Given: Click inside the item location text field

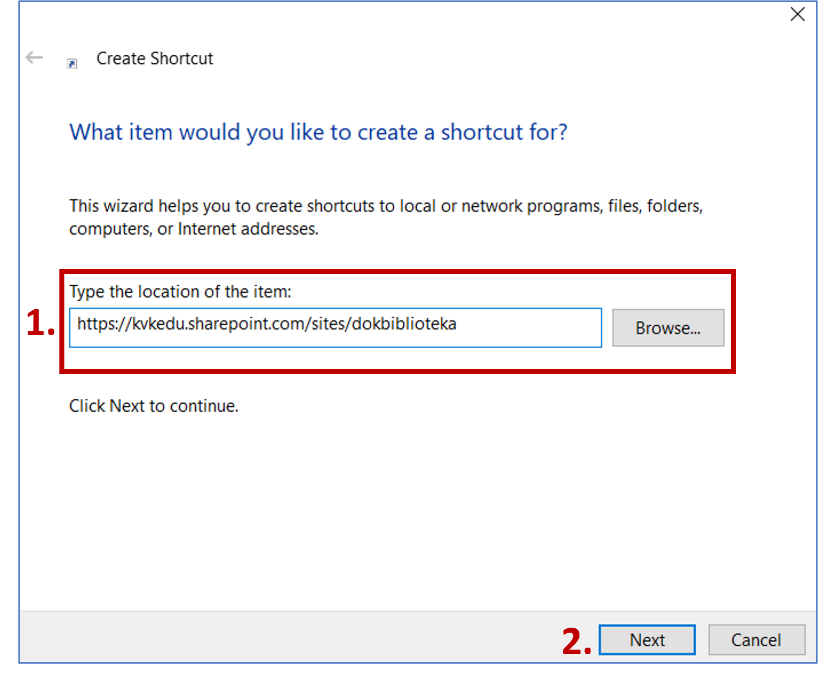Looking at the screenshot, I should 335,327.
